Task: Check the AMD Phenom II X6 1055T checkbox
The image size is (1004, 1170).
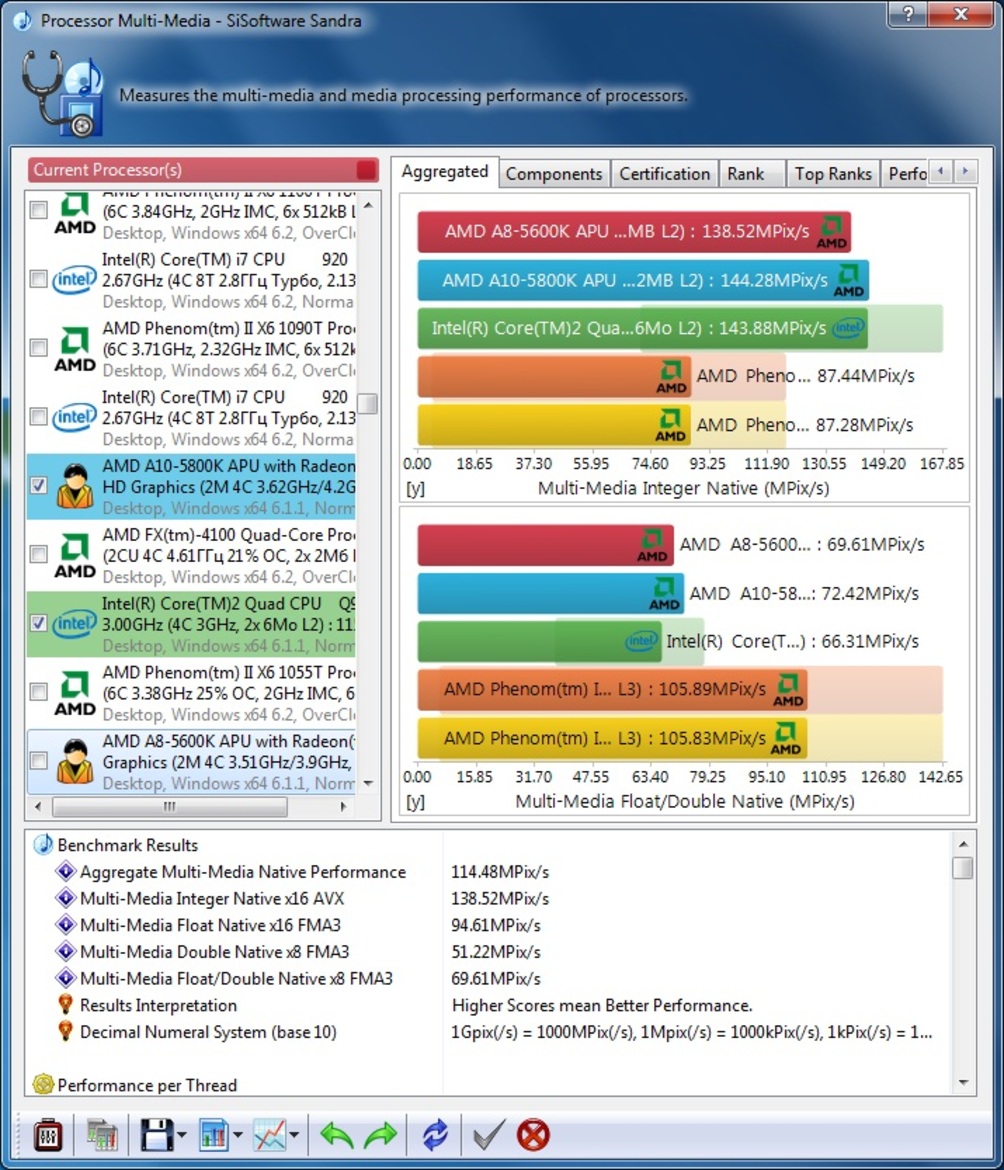Action: point(39,692)
